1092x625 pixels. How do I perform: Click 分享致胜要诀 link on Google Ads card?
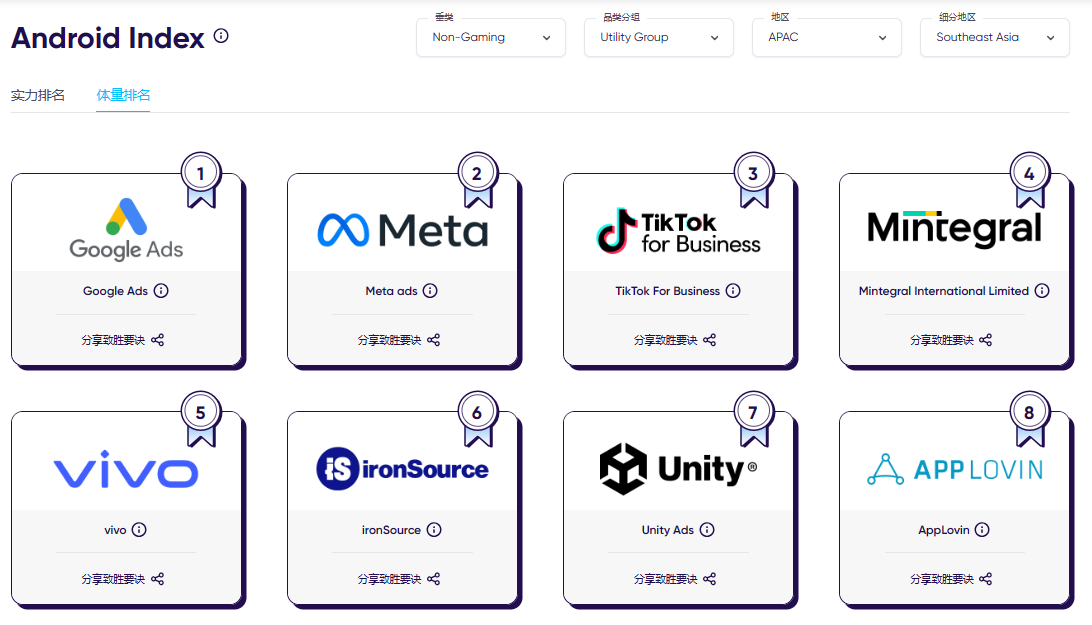coord(113,340)
